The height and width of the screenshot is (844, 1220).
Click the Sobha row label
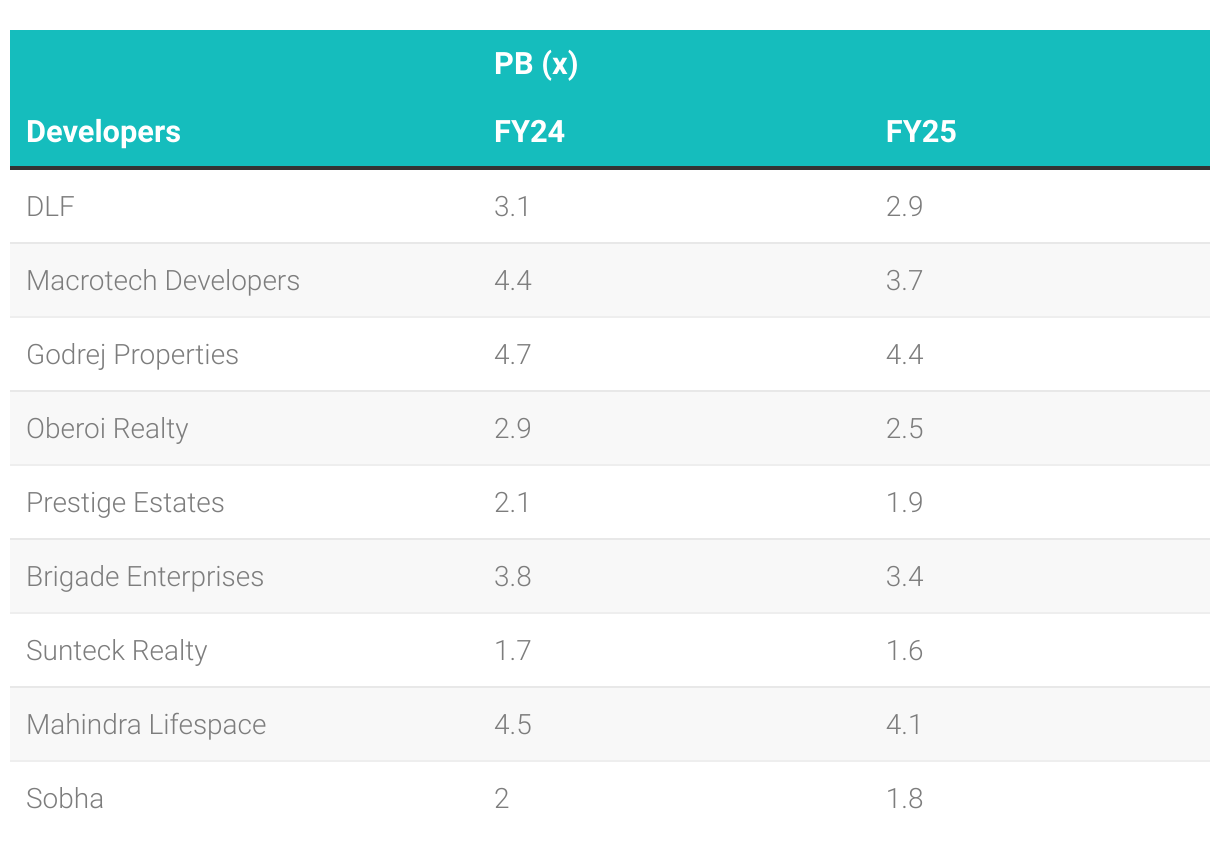[x=65, y=798]
